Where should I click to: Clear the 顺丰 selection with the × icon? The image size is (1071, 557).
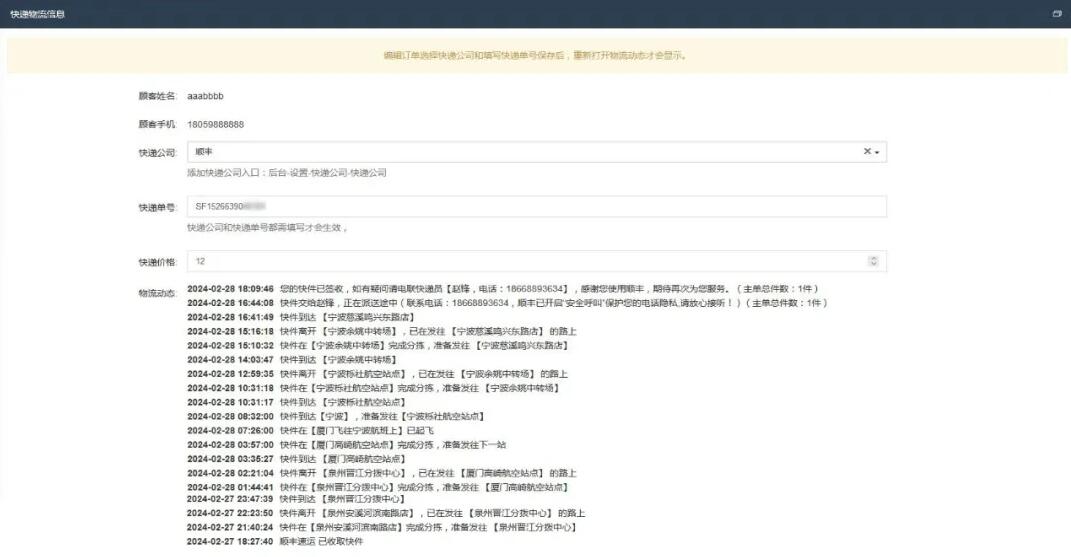click(867, 152)
